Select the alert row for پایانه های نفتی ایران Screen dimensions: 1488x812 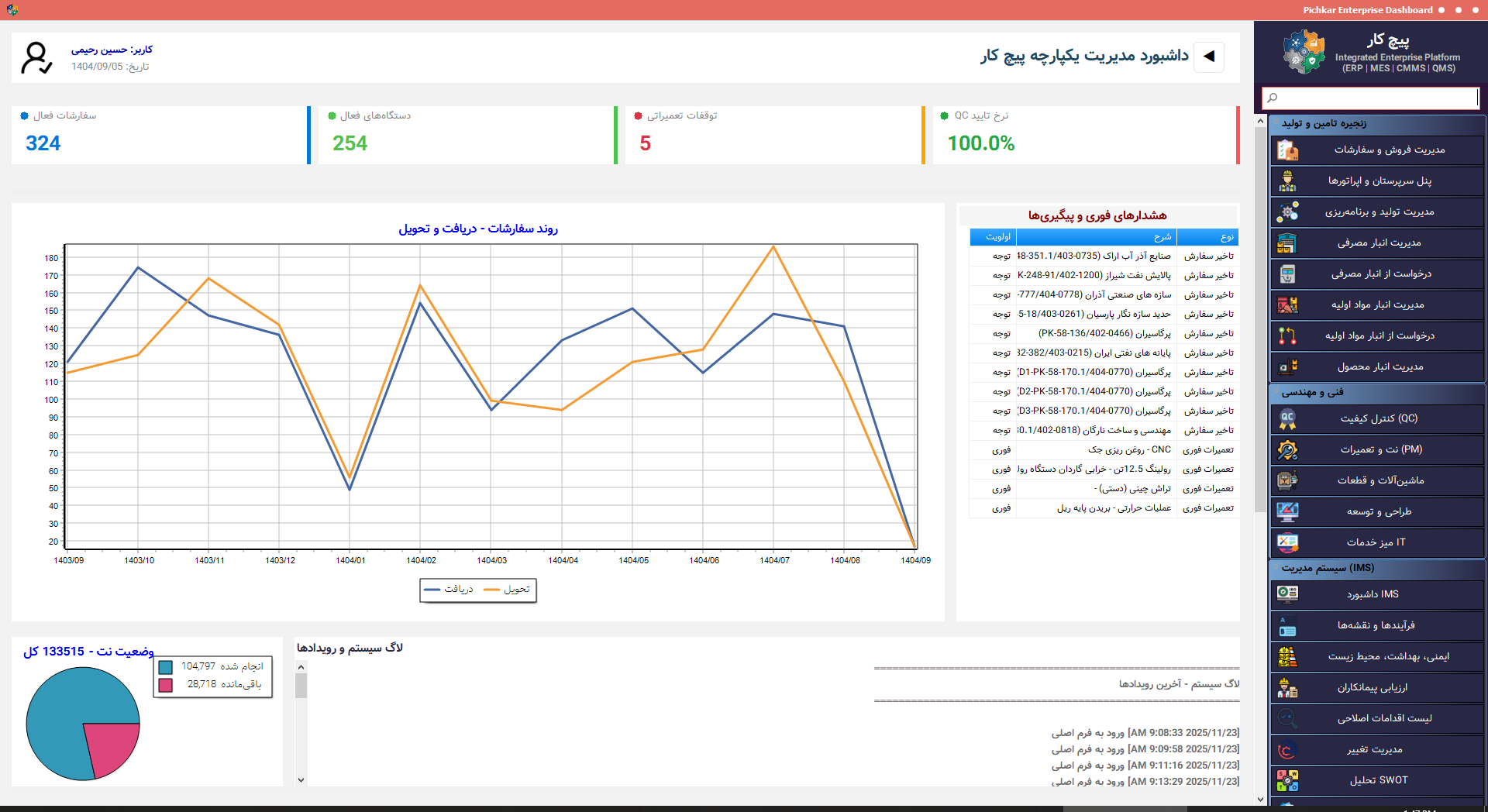point(1104,353)
